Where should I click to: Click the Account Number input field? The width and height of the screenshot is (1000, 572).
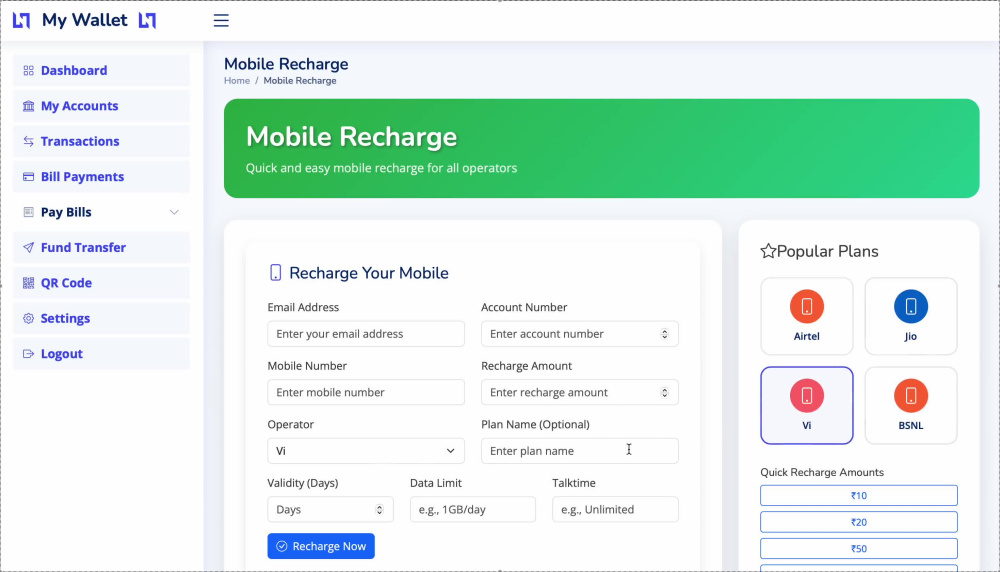point(580,334)
